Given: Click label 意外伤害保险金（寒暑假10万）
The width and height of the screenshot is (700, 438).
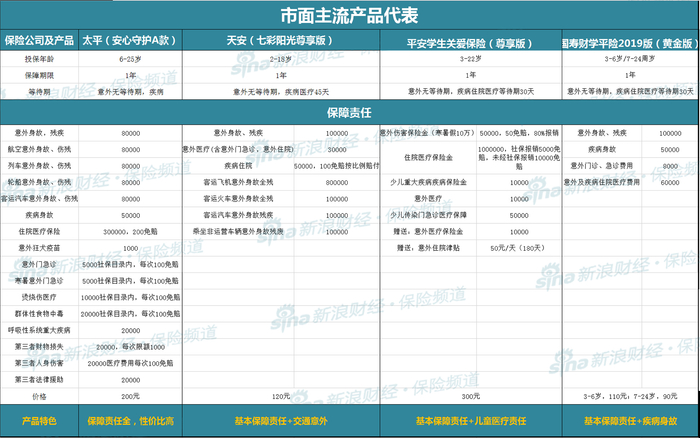Looking at the screenshot, I should [x=428, y=133].
